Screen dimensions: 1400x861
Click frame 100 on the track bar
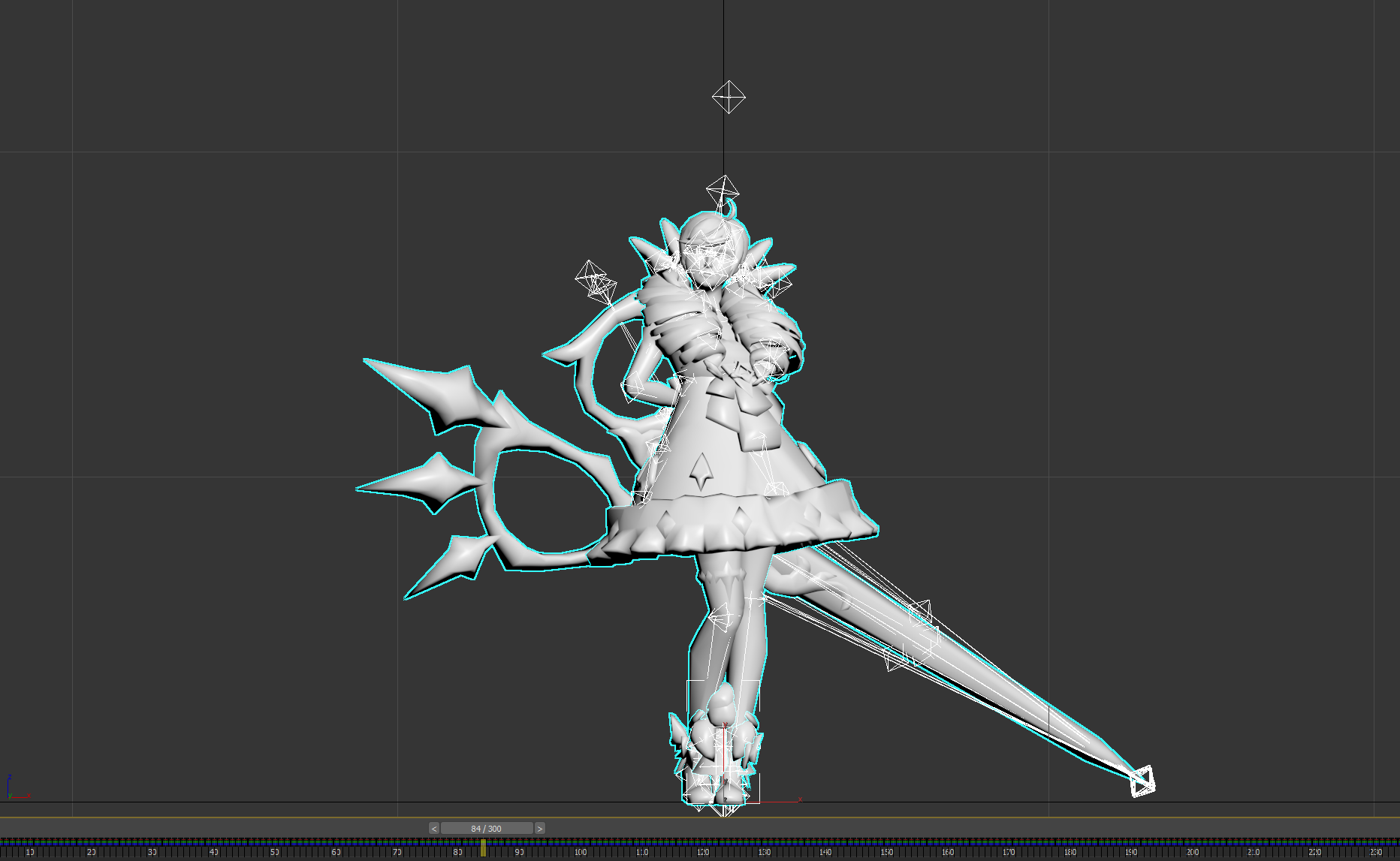[x=580, y=852]
